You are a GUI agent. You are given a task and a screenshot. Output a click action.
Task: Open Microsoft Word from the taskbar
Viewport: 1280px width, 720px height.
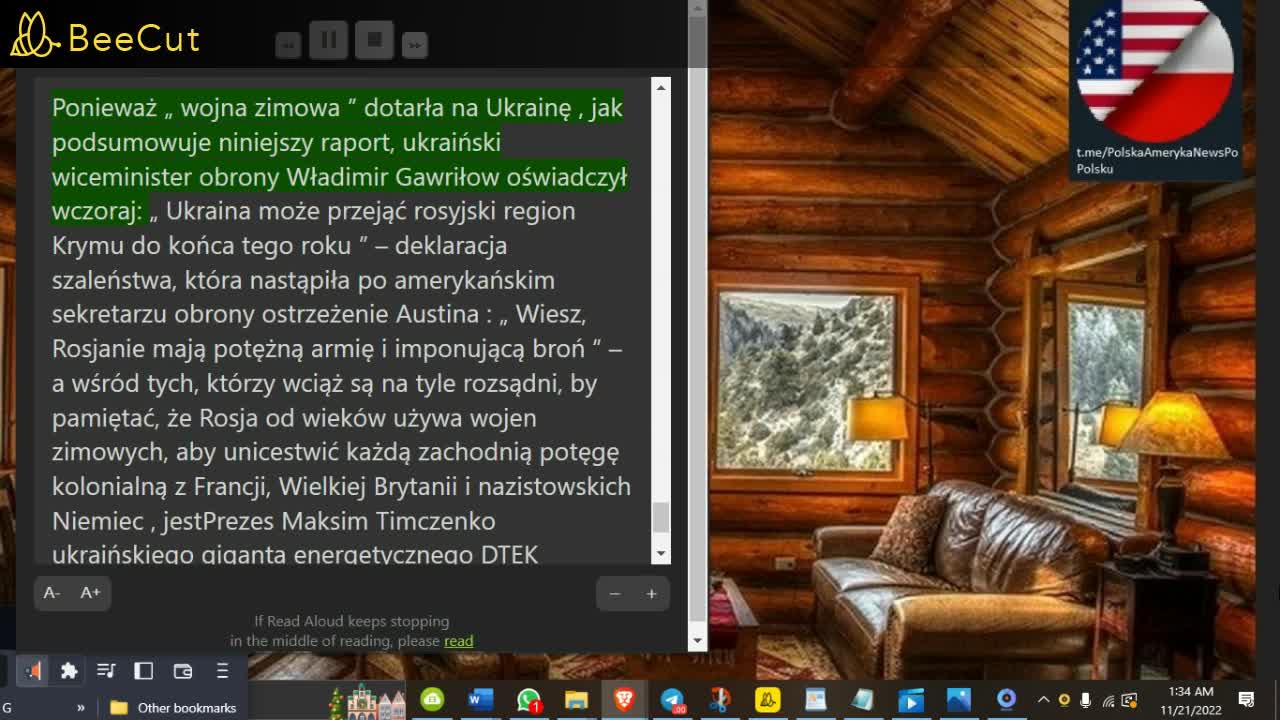point(481,700)
